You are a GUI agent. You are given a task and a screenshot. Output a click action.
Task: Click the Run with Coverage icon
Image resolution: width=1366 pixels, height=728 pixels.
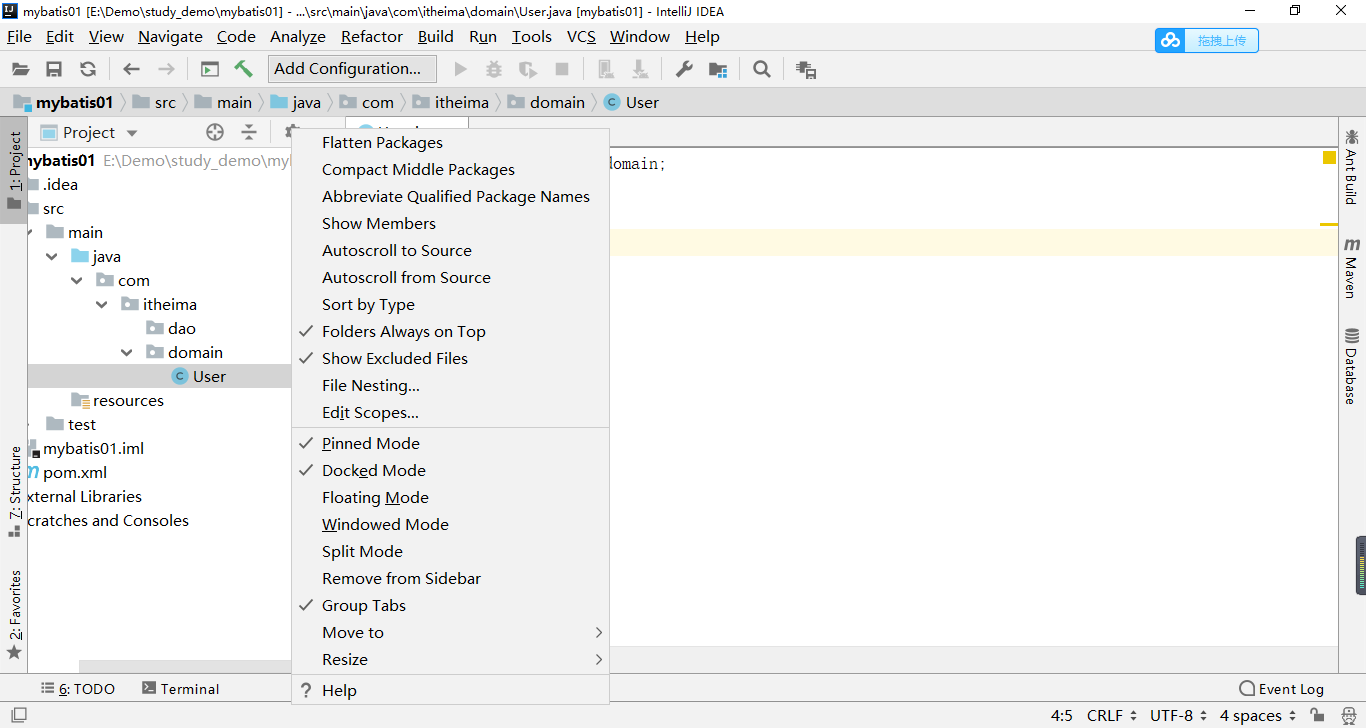click(x=527, y=69)
